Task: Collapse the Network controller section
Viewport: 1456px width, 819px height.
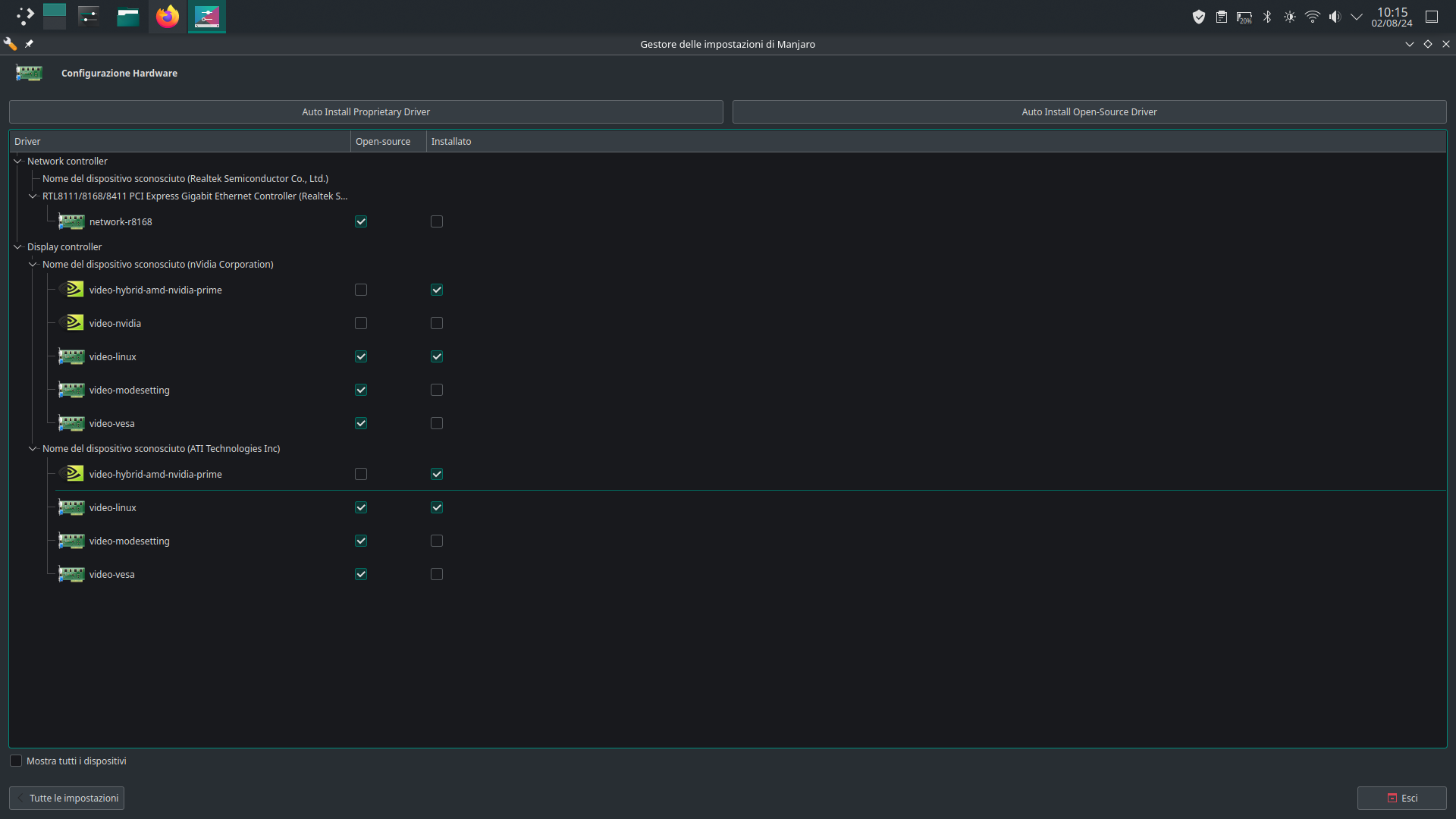Action: tap(17, 161)
